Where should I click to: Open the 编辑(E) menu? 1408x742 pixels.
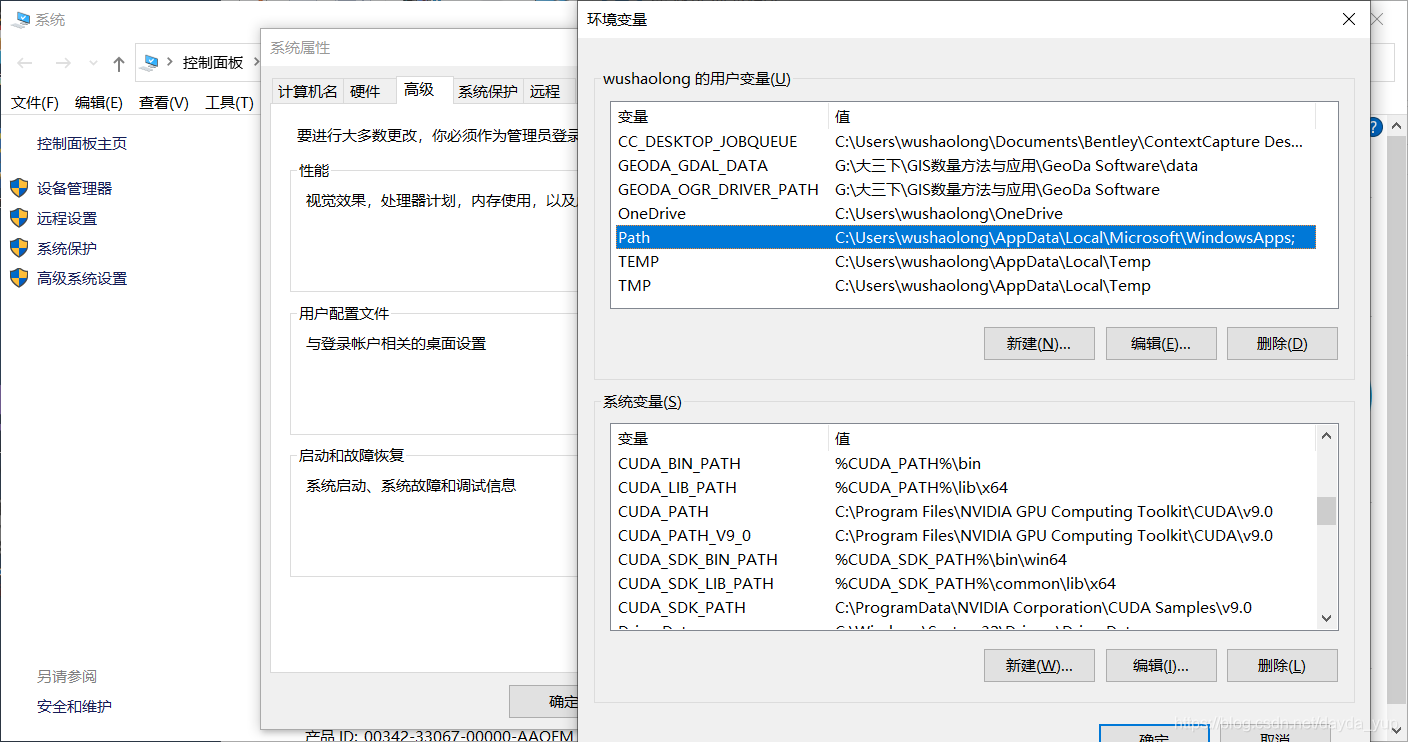pos(99,103)
